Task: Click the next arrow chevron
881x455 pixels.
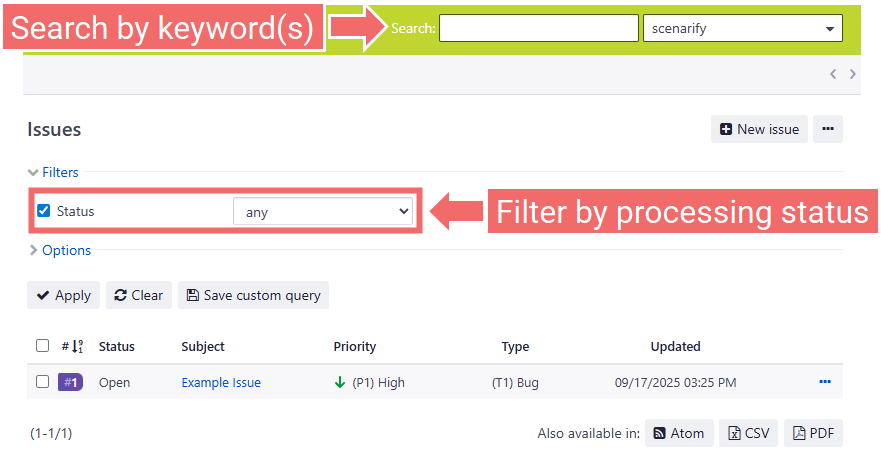Action: point(852,74)
